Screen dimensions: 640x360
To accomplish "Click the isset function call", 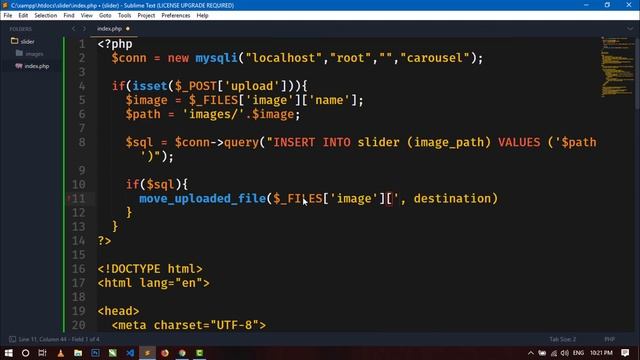I will (150, 86).
